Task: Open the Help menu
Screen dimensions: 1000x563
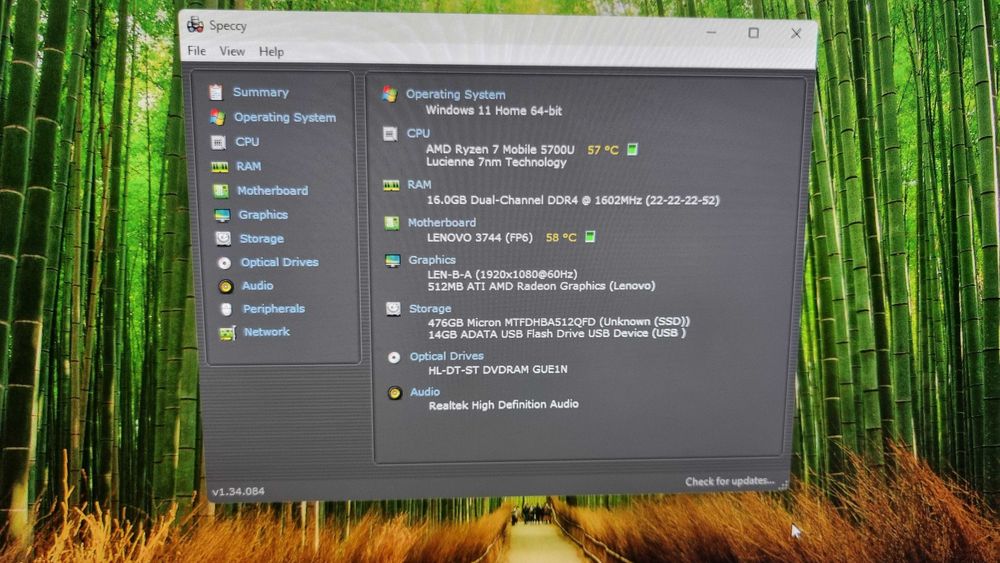Action: (x=271, y=52)
